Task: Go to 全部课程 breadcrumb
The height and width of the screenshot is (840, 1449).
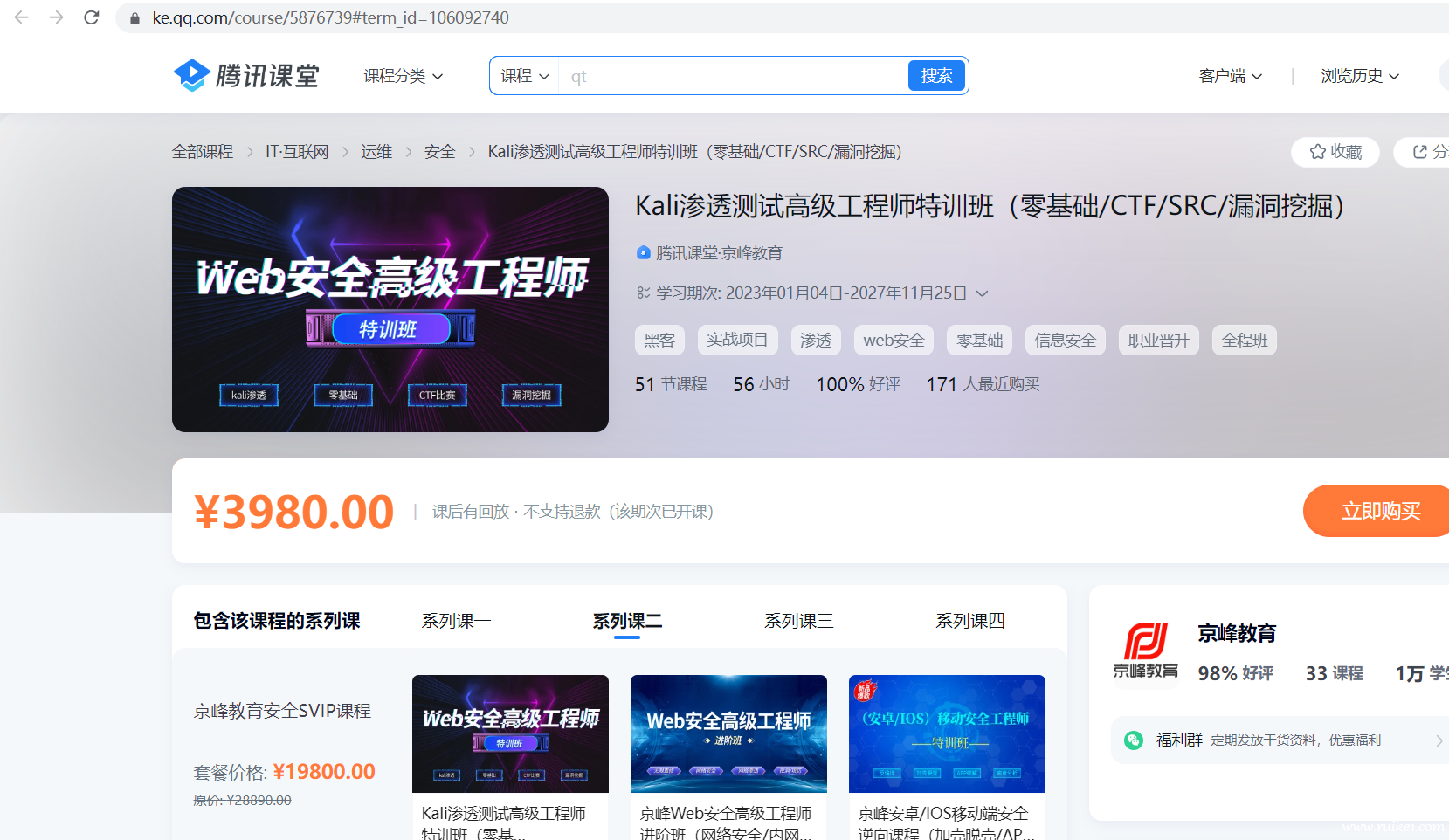Action: point(203,152)
